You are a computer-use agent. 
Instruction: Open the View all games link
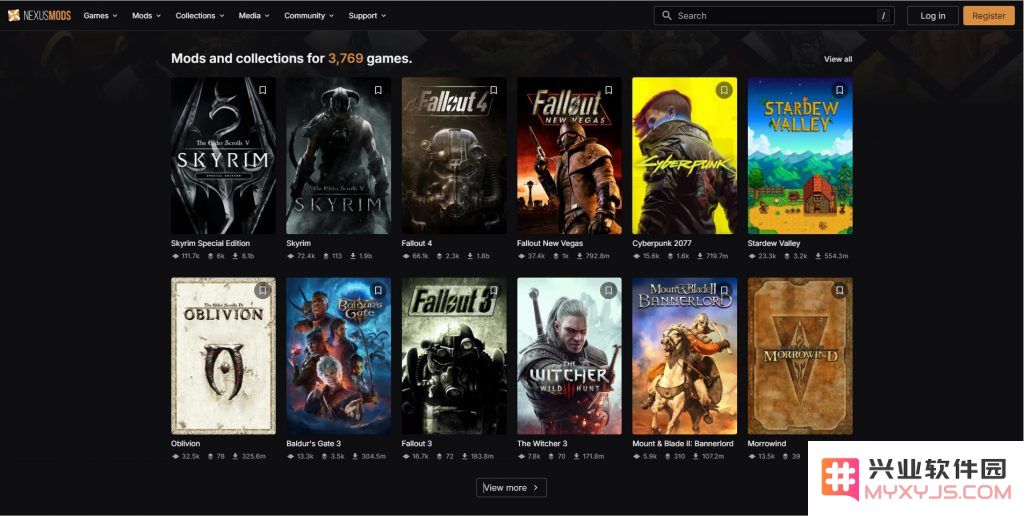coord(838,59)
